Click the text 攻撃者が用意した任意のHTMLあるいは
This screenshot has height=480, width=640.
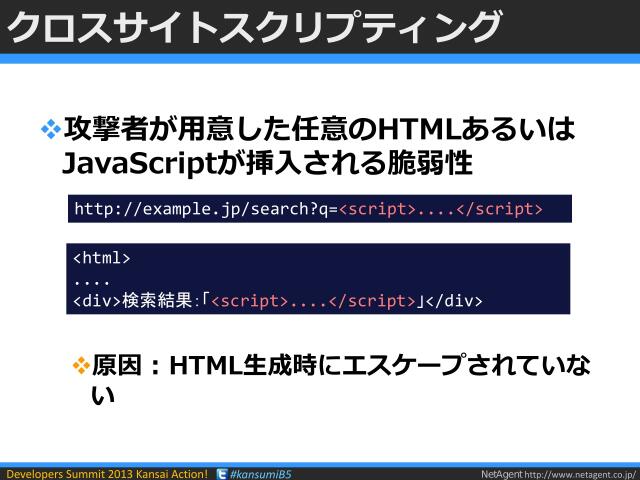320,129
